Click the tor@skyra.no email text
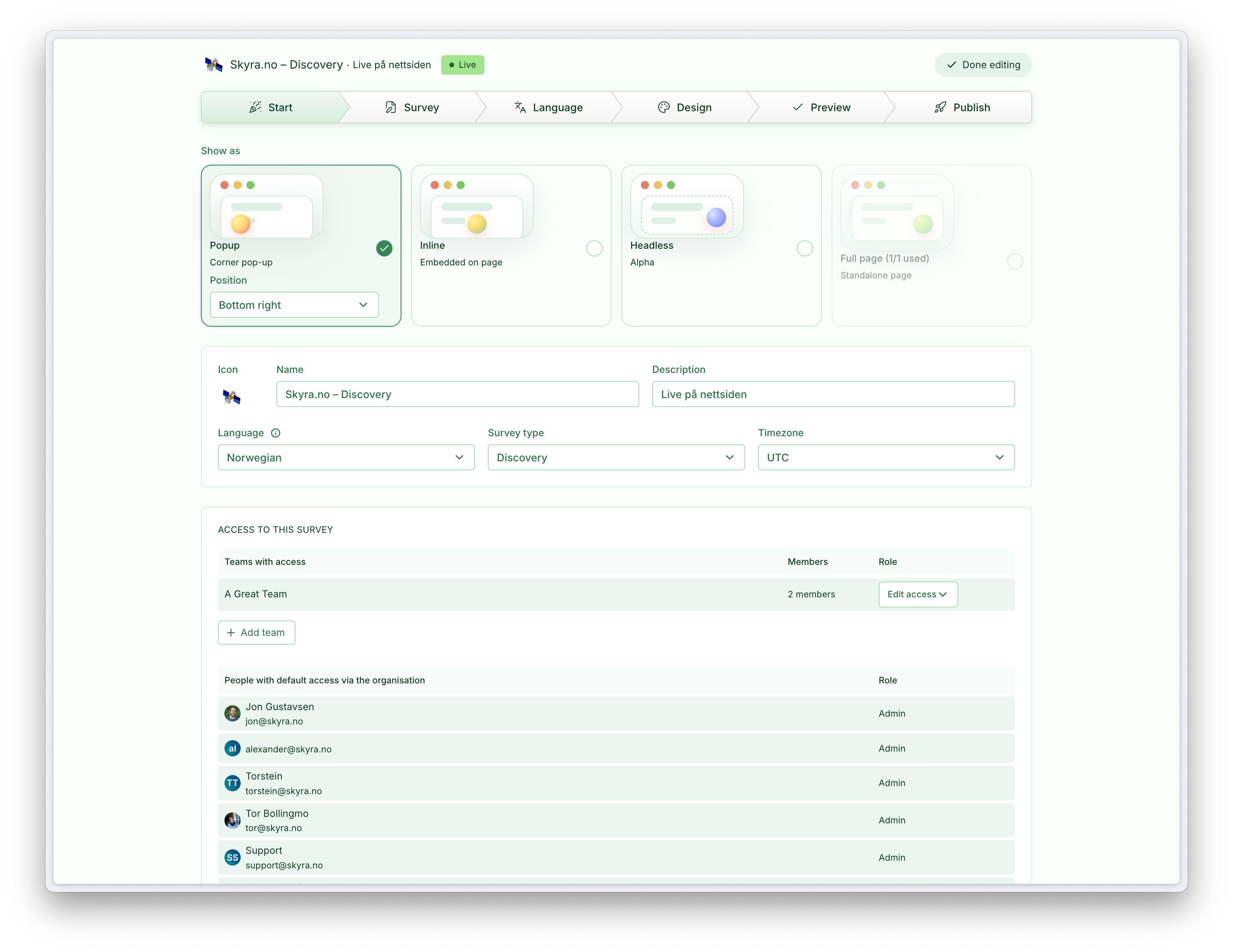This screenshot has height=952, width=1233. tap(273, 828)
